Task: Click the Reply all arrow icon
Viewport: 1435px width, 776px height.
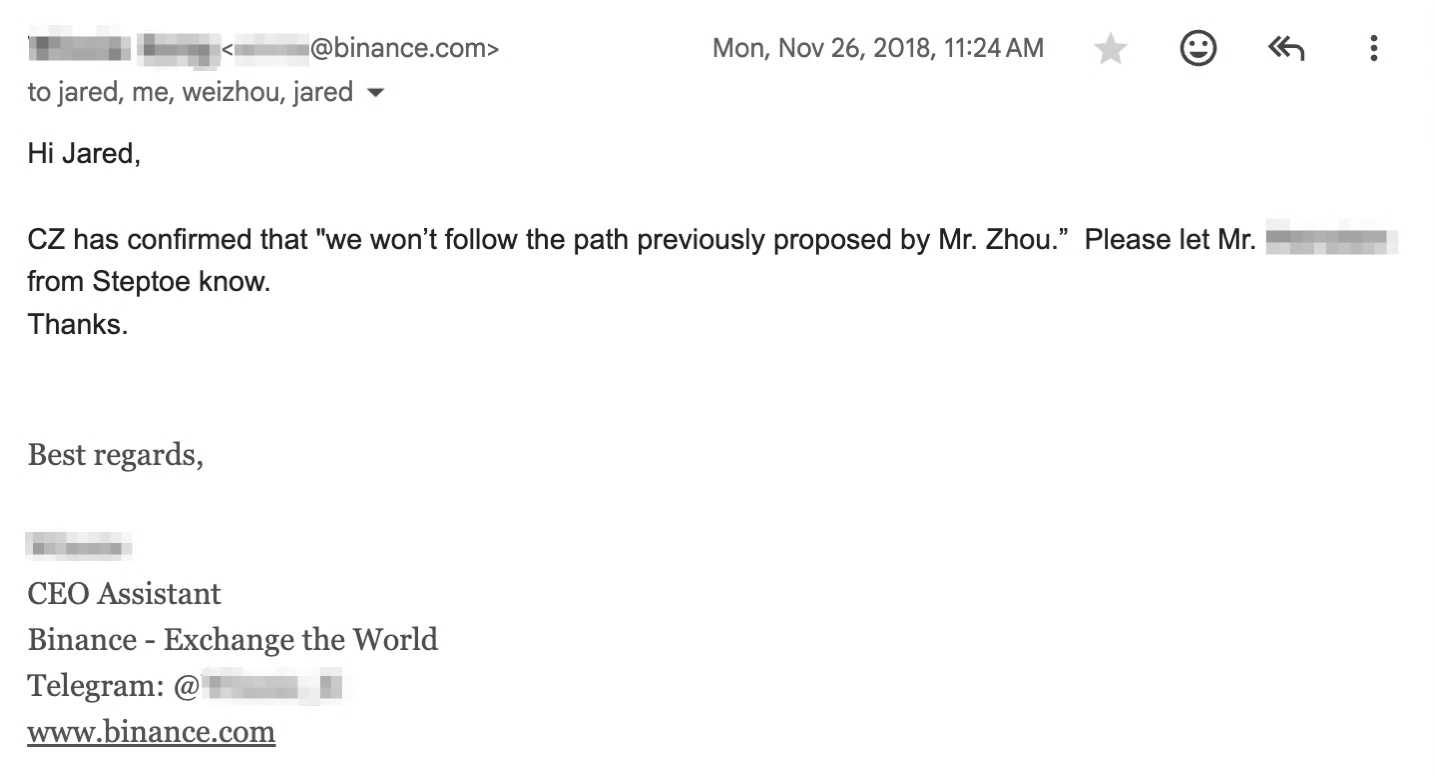Action: pyautogui.click(x=1287, y=48)
